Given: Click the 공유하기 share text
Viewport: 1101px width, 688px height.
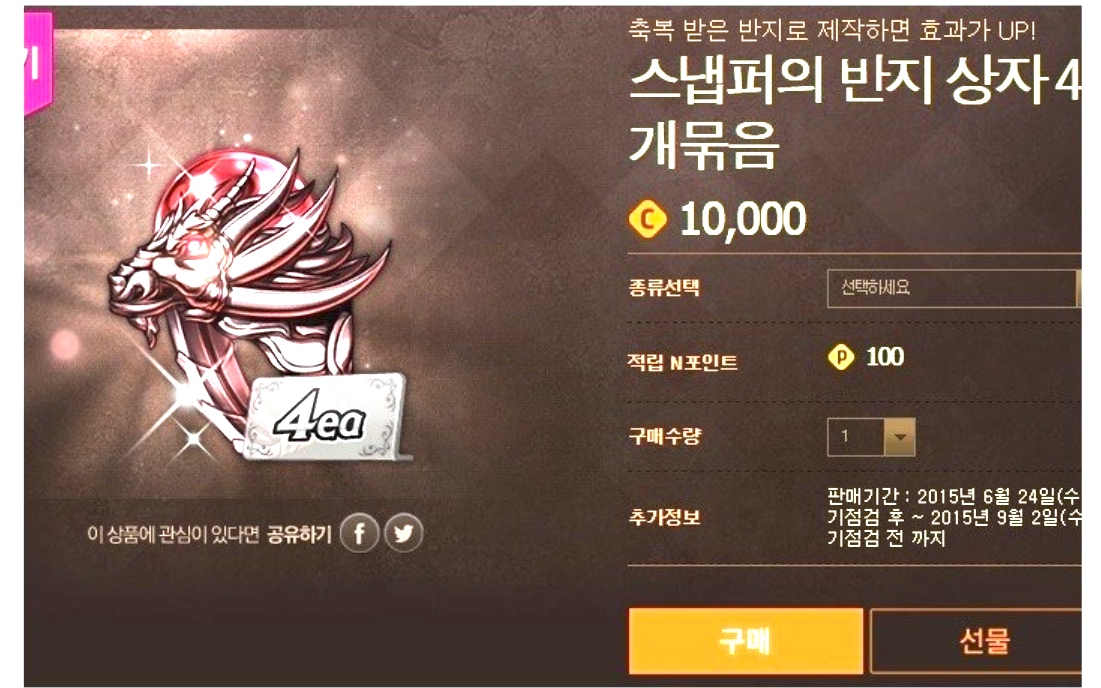Looking at the screenshot, I should pyautogui.click(x=299, y=534).
